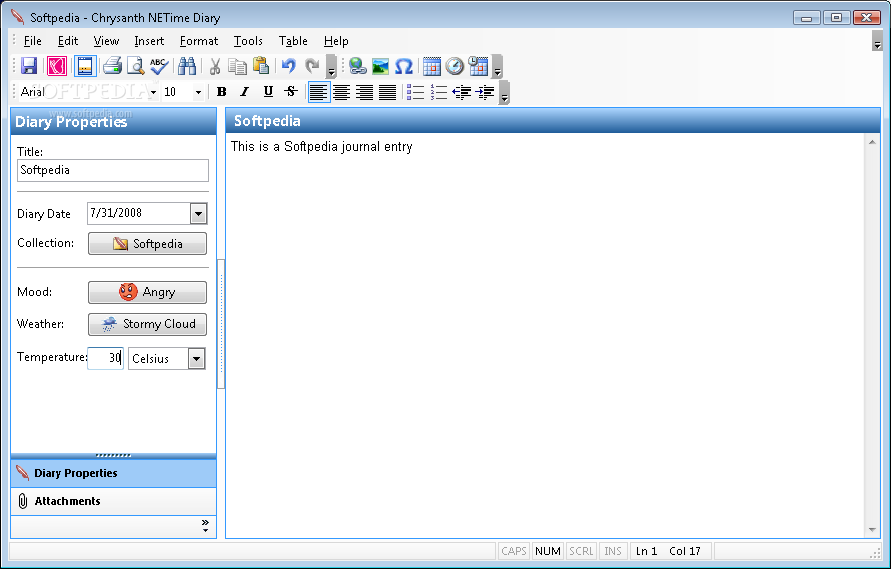Image resolution: width=891 pixels, height=569 pixels.
Task: Click the Temperature value field
Action: pyautogui.click(x=106, y=358)
